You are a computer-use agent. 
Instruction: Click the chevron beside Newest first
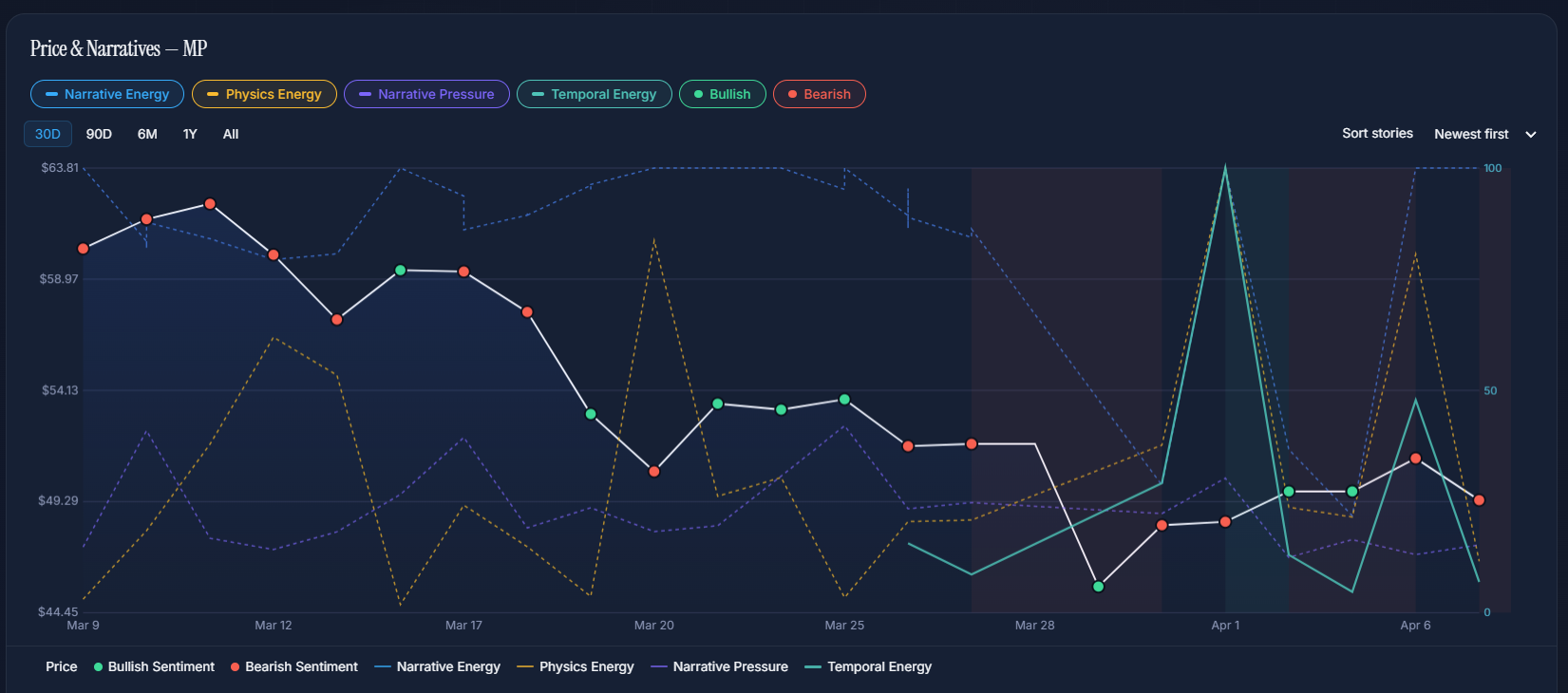click(1531, 135)
